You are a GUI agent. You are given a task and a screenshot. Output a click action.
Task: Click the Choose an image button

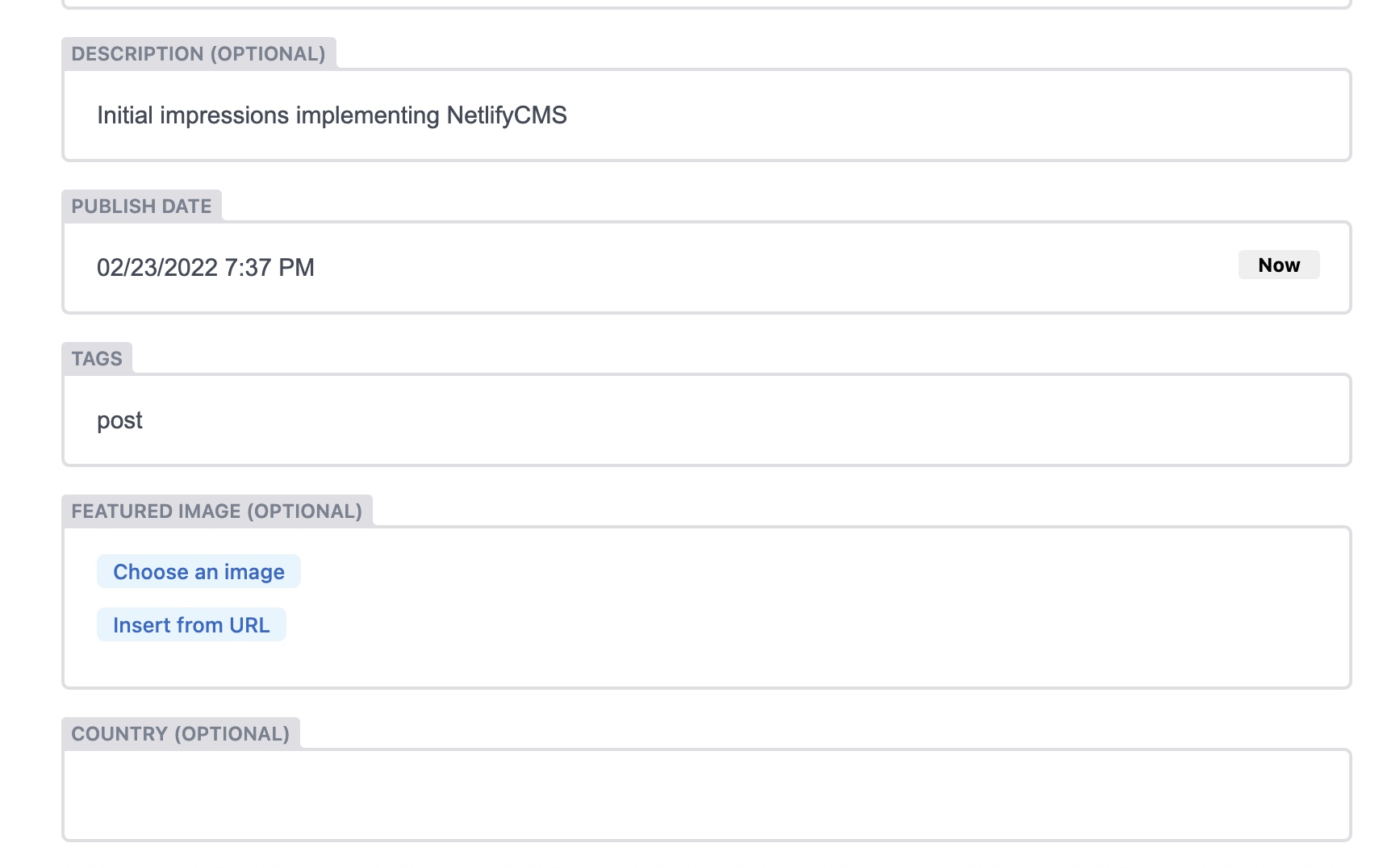(x=198, y=572)
